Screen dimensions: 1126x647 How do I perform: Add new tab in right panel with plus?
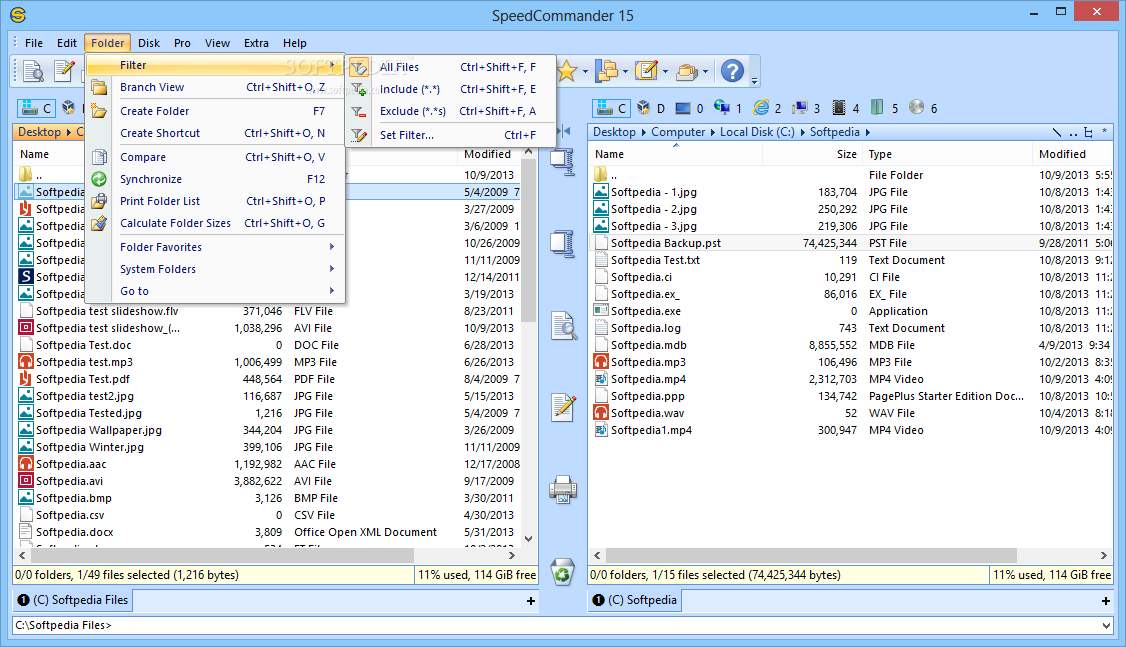pos(1105,601)
